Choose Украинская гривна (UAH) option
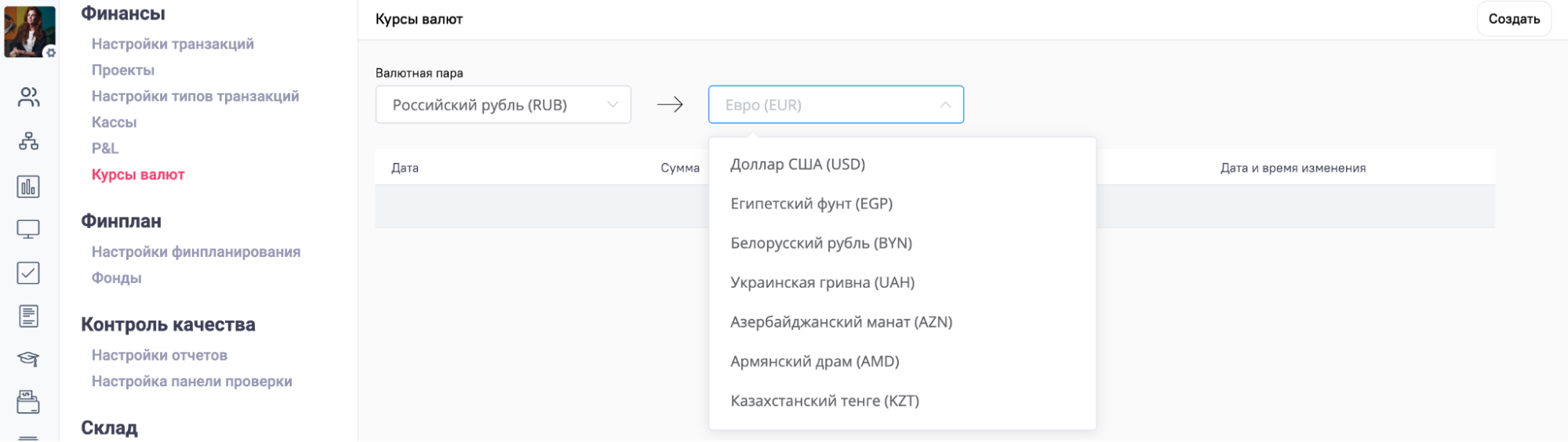The width and height of the screenshot is (1568, 442). (x=902, y=282)
